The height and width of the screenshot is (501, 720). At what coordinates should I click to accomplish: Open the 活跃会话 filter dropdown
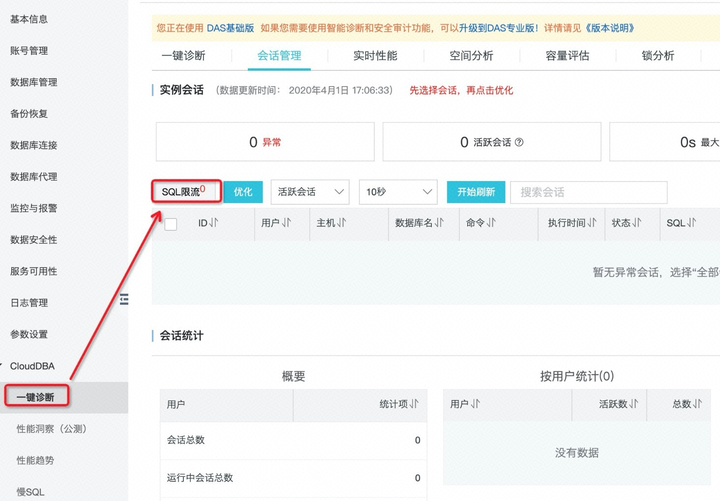310,192
